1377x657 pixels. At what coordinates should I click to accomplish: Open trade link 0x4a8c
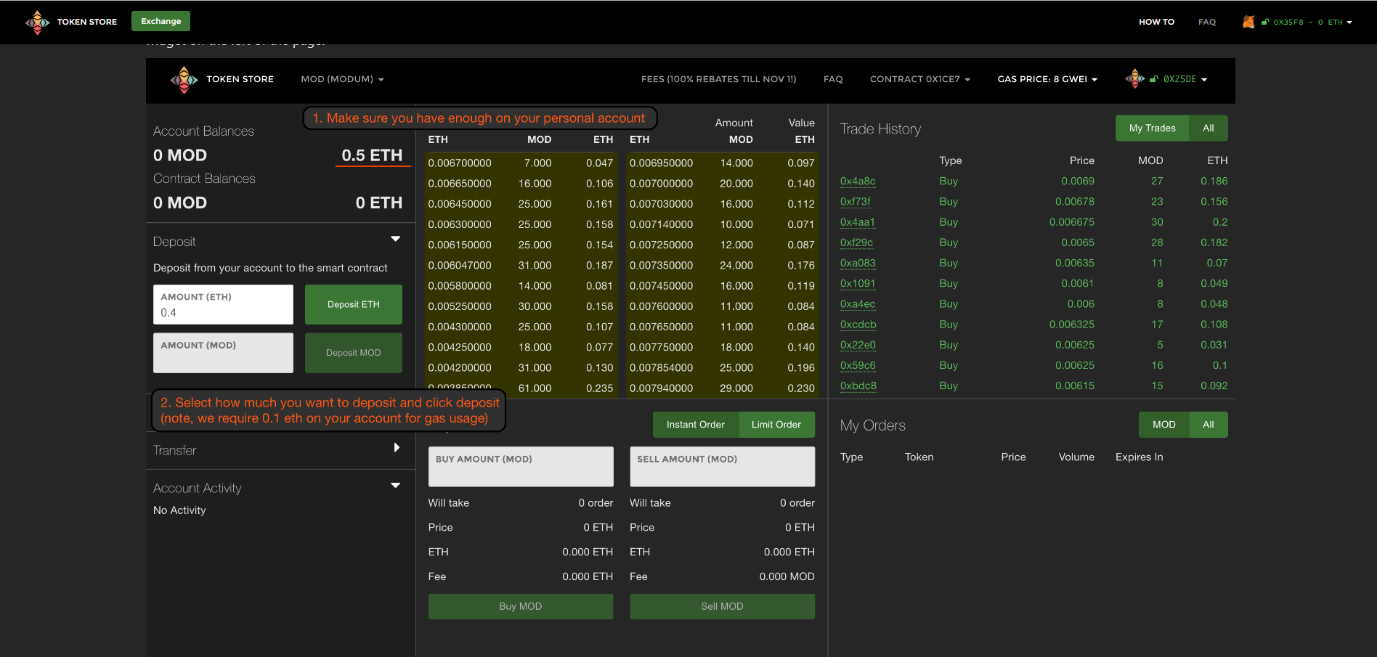[858, 181]
